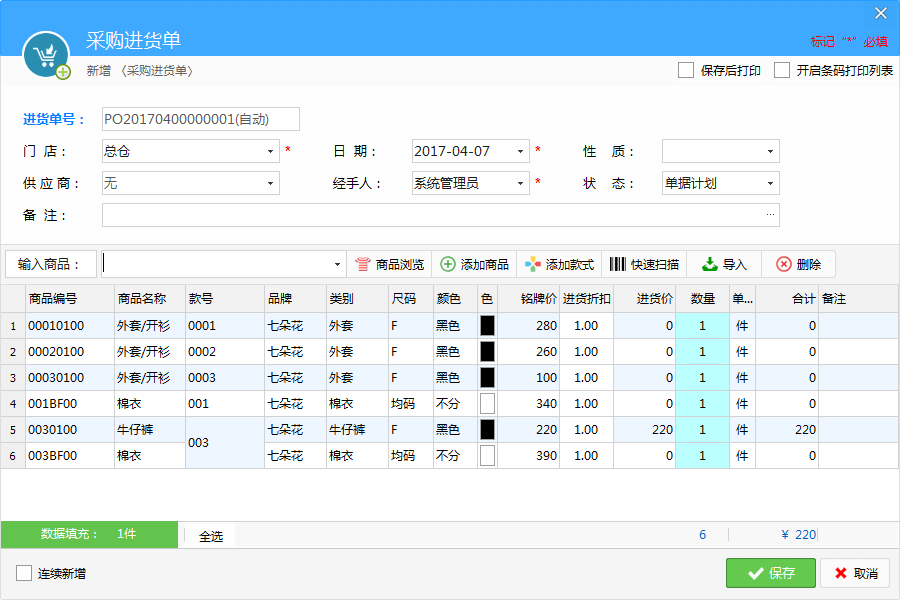Click the product code 001BF00 cell
This screenshot has width=900, height=600.
point(70,404)
